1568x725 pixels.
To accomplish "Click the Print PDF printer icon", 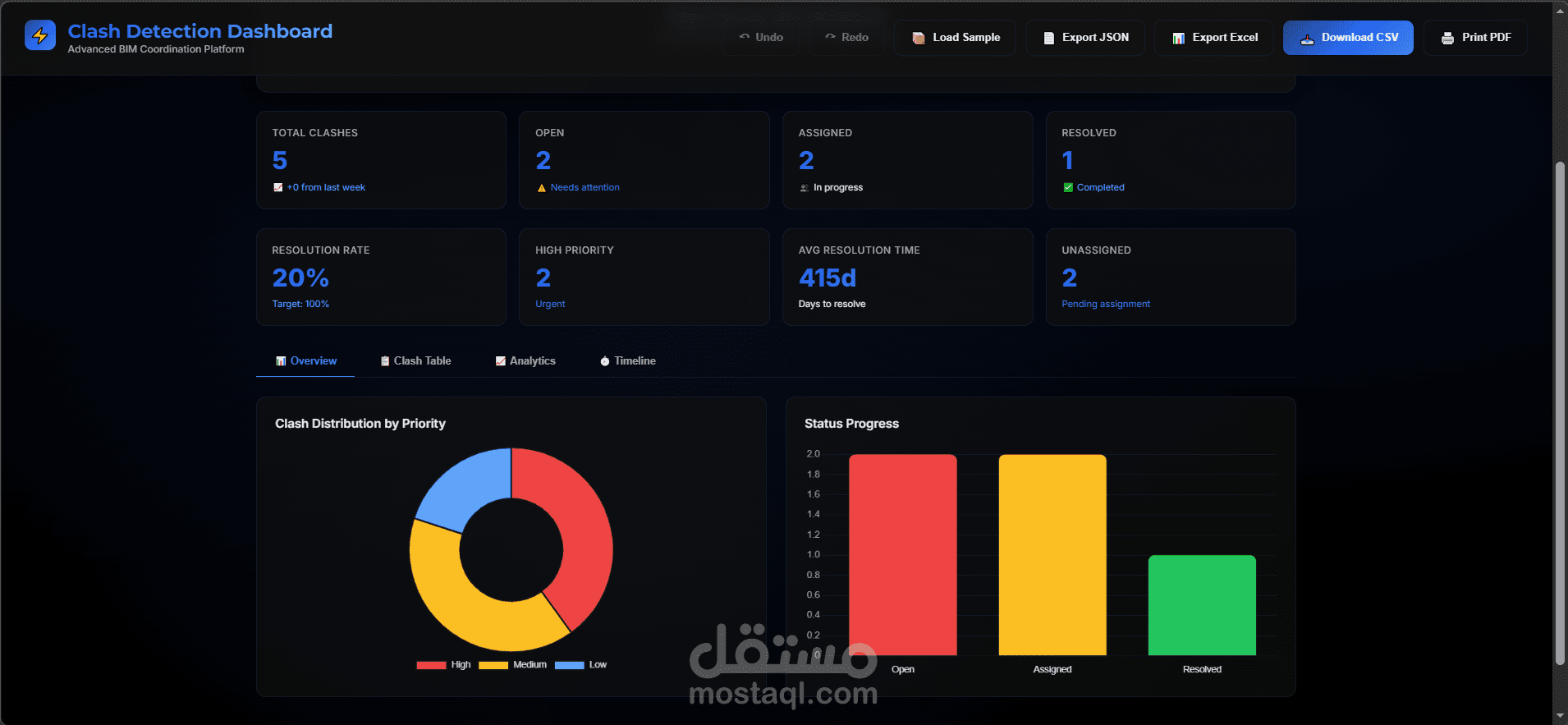I will (1447, 38).
